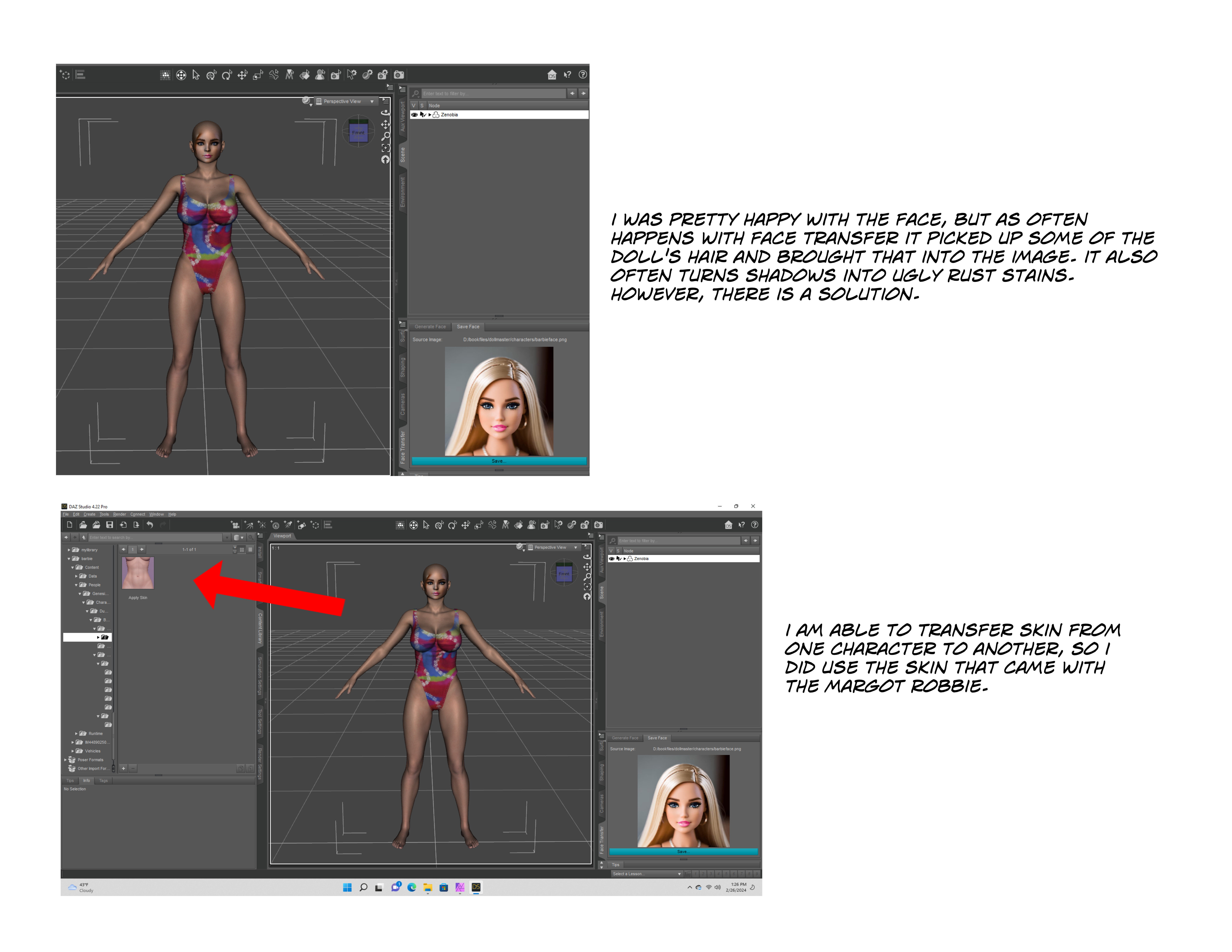Screen dimensions: 1232x952
Task: Expand mylibrary folder in content tree
Action: [69, 550]
